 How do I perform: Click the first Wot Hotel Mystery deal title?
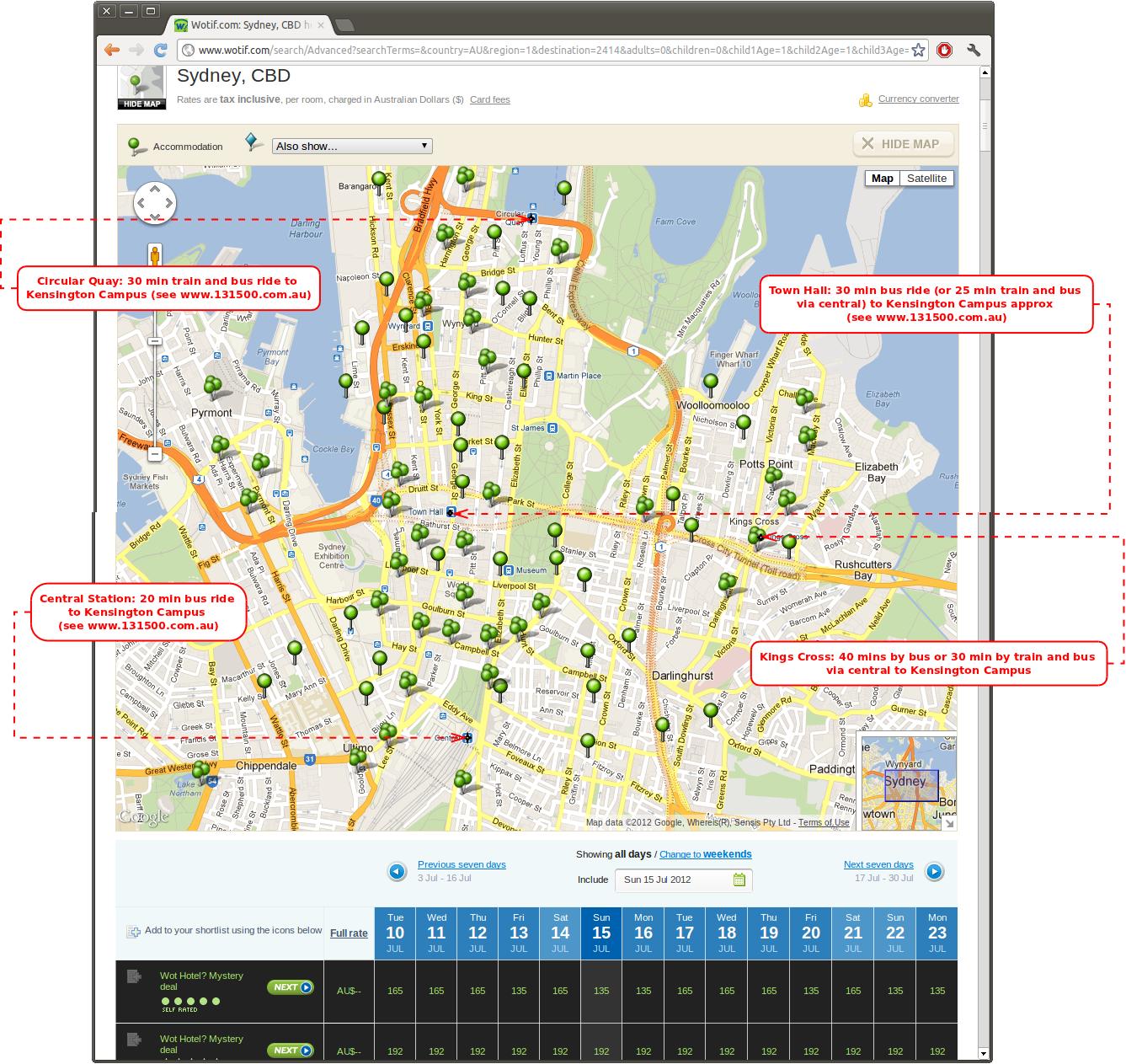pyautogui.click(x=201, y=981)
